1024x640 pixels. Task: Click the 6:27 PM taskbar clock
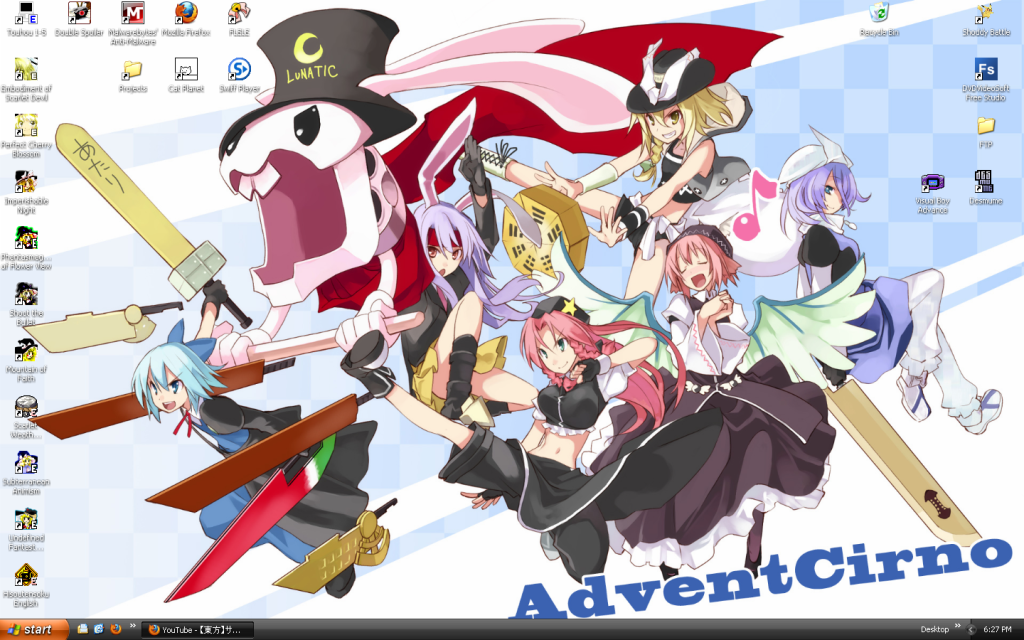tap(997, 630)
